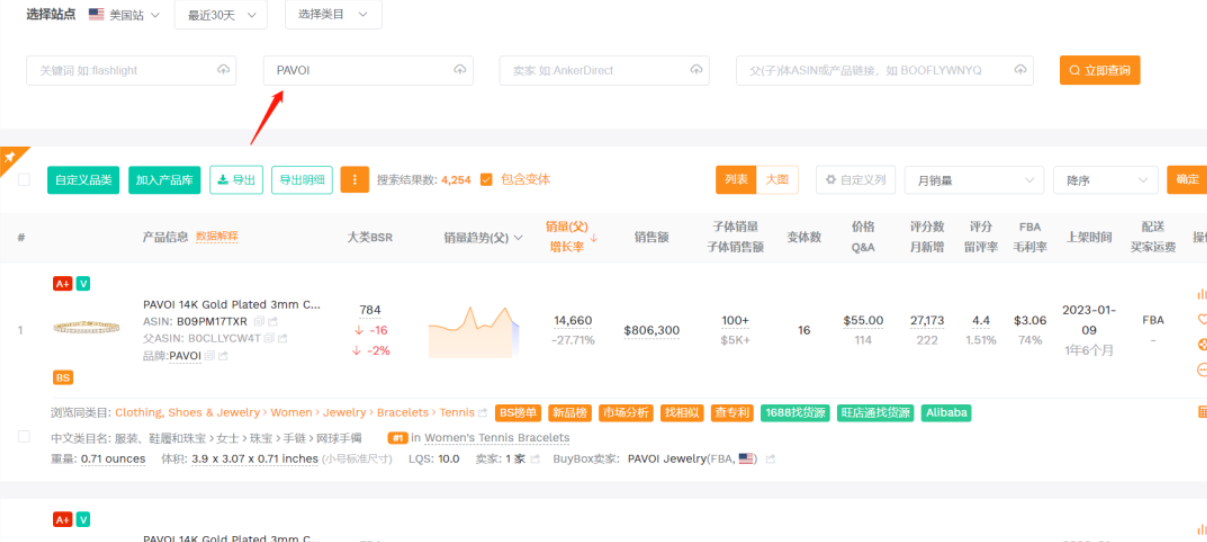
Task: Toggle the 包含变体 checkbox
Action: coord(486,180)
